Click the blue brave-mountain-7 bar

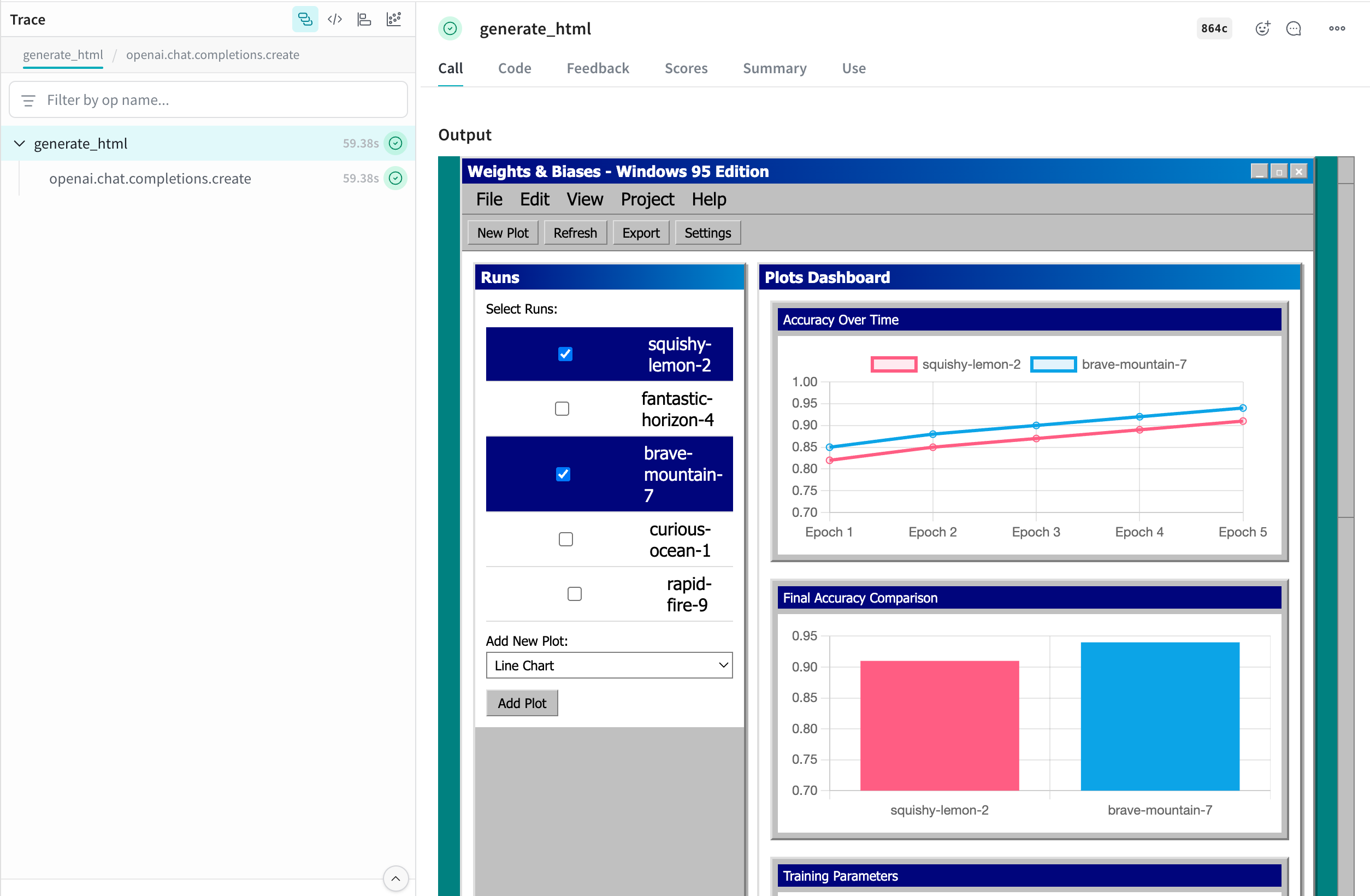(x=1160, y=716)
